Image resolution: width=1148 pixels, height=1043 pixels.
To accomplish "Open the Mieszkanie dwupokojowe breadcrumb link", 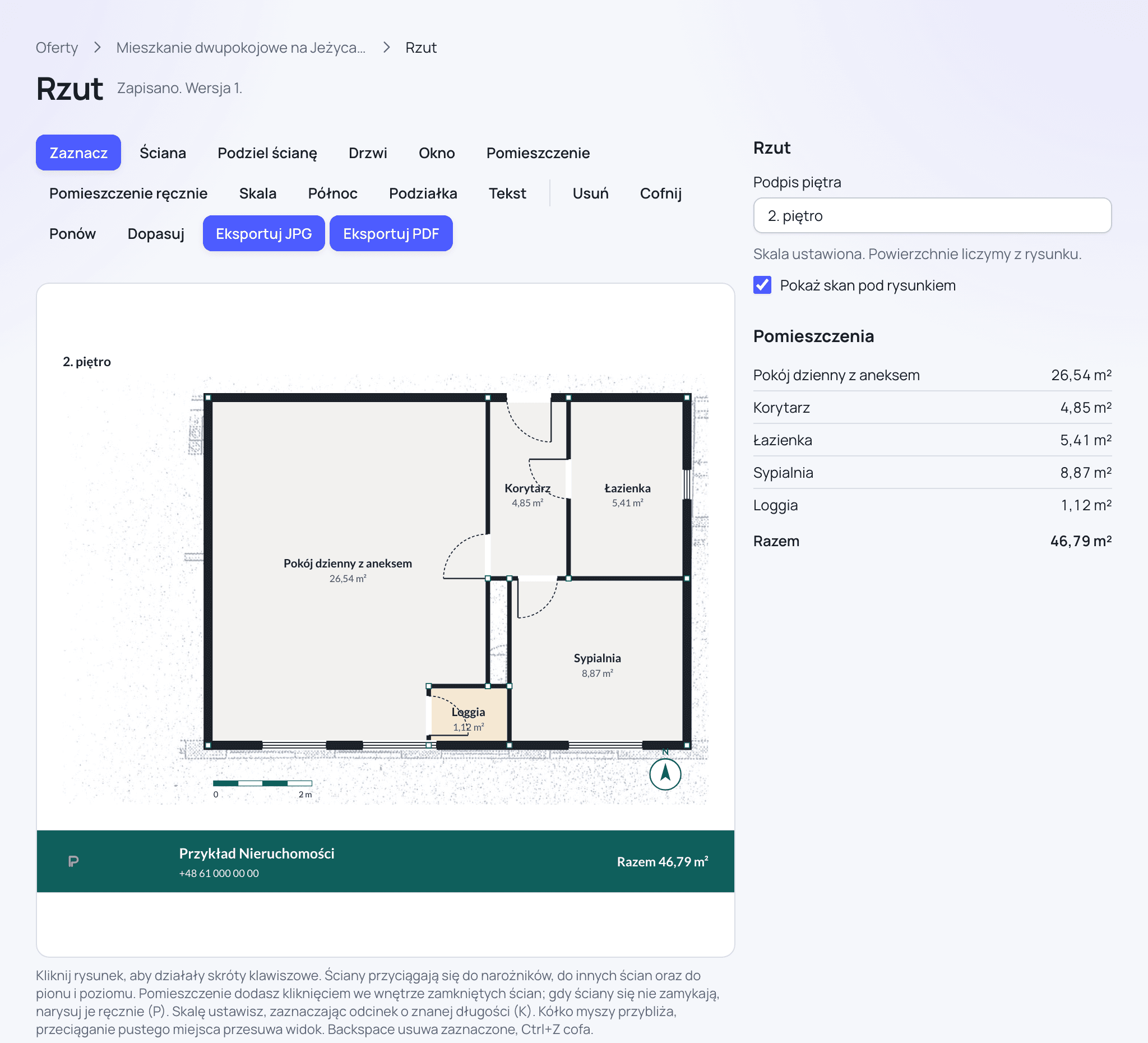I will click(241, 47).
